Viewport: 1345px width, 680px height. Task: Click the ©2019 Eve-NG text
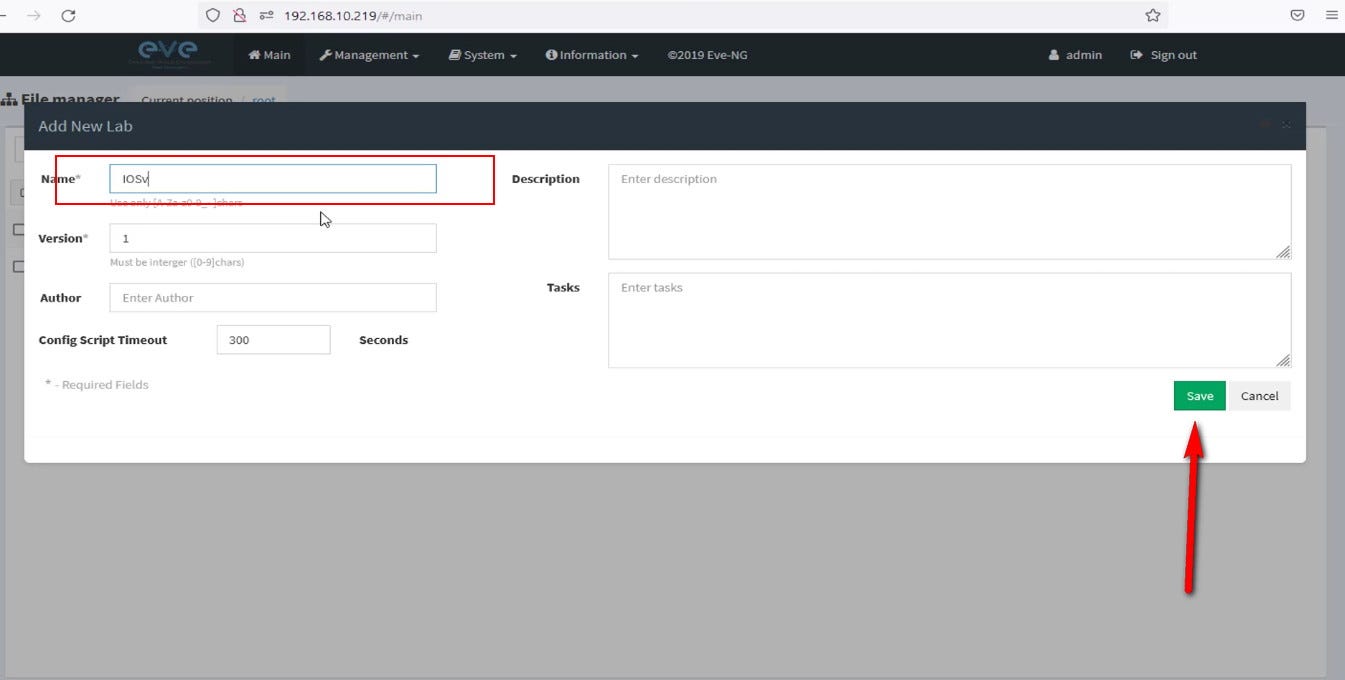click(x=707, y=55)
